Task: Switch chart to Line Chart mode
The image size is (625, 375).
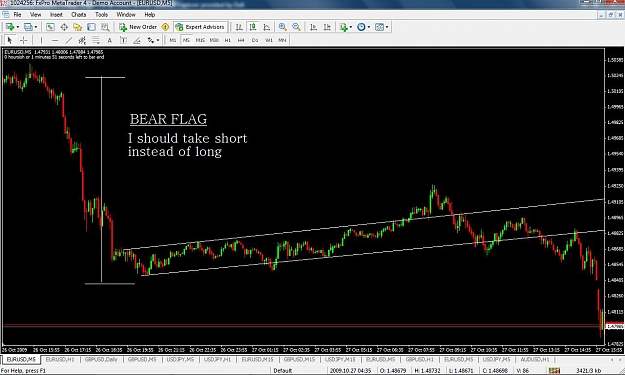Action: pos(267,27)
